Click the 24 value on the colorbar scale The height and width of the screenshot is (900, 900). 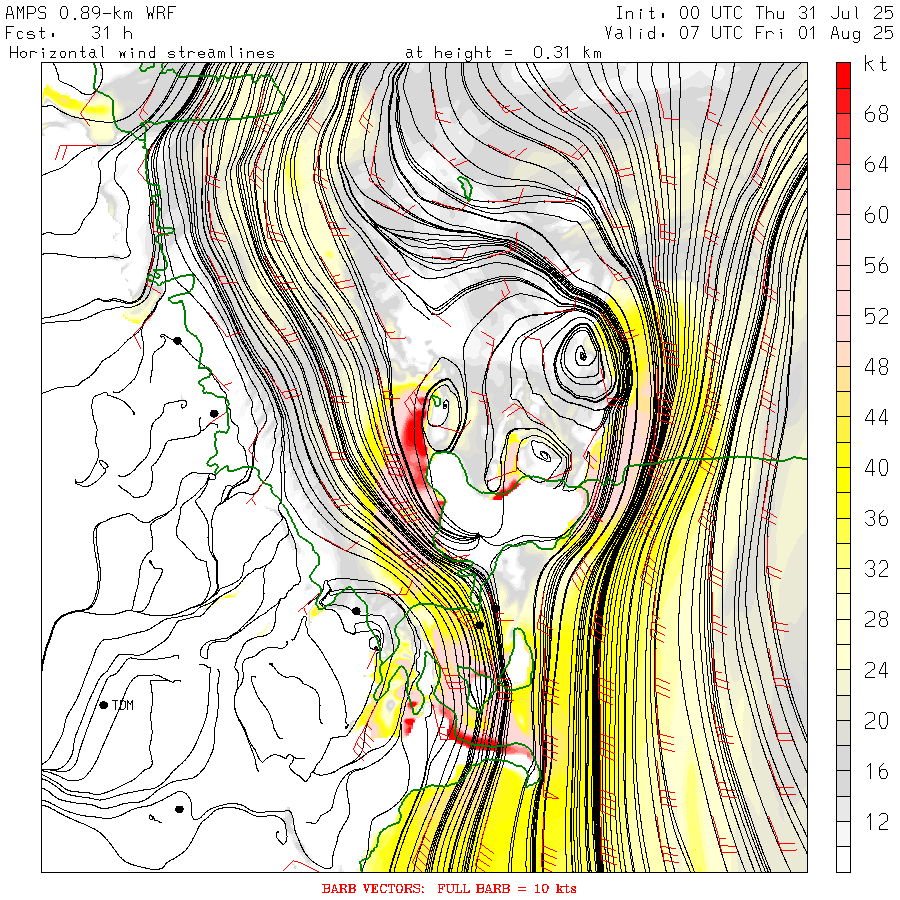(x=876, y=670)
